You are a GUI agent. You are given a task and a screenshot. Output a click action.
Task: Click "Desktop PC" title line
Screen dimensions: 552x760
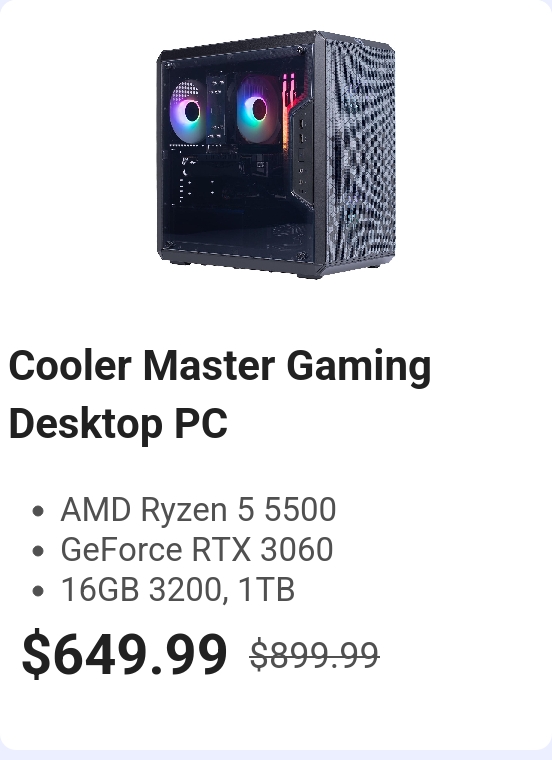(x=118, y=423)
